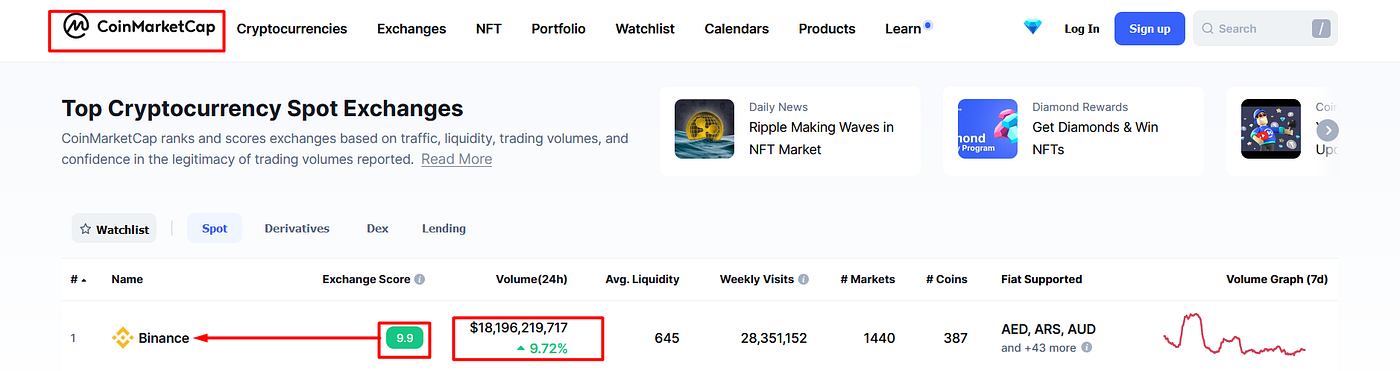The width and height of the screenshot is (1400, 371).
Task: Sort by # Markets column header
Action: (867, 280)
